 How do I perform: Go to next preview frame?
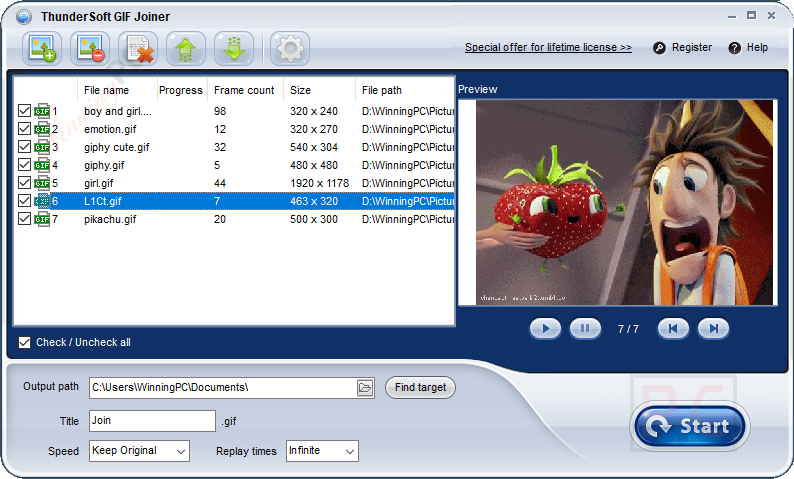point(713,328)
